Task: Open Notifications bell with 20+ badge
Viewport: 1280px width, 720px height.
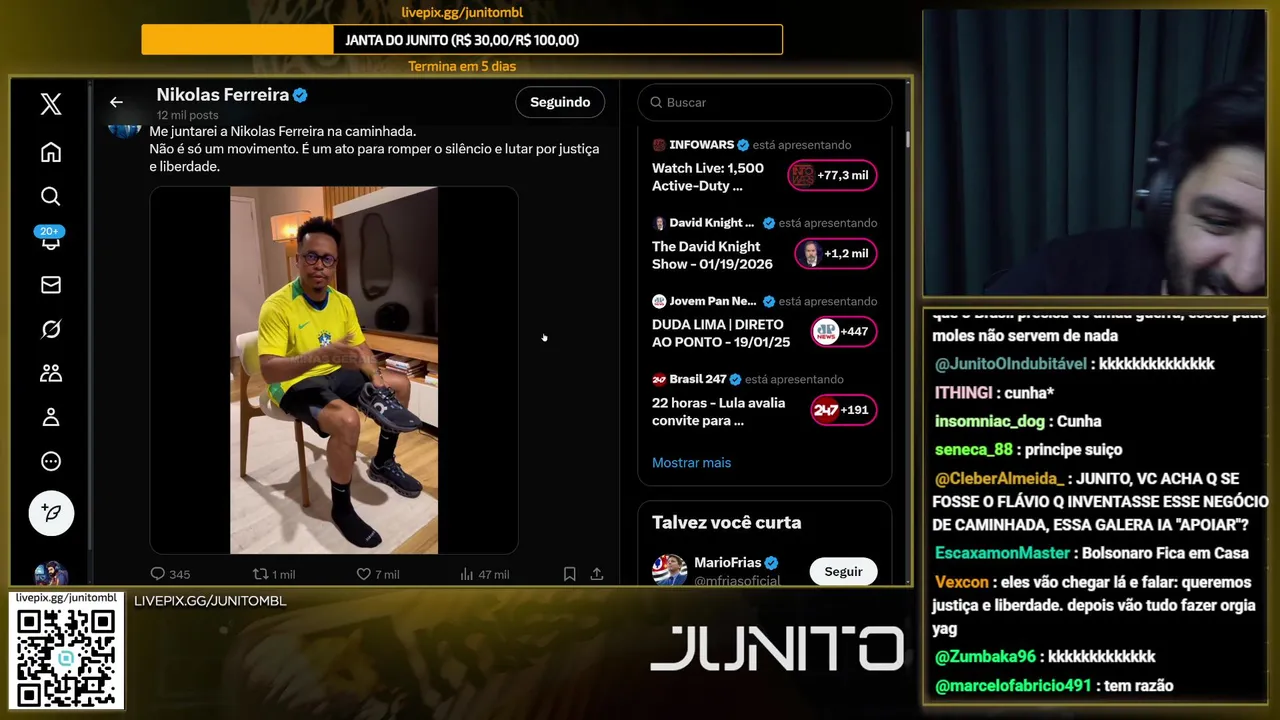Action: (50, 239)
